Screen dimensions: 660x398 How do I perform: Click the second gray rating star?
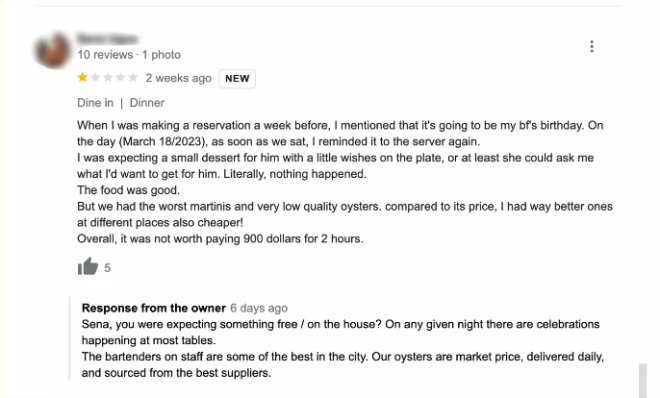tap(95, 77)
